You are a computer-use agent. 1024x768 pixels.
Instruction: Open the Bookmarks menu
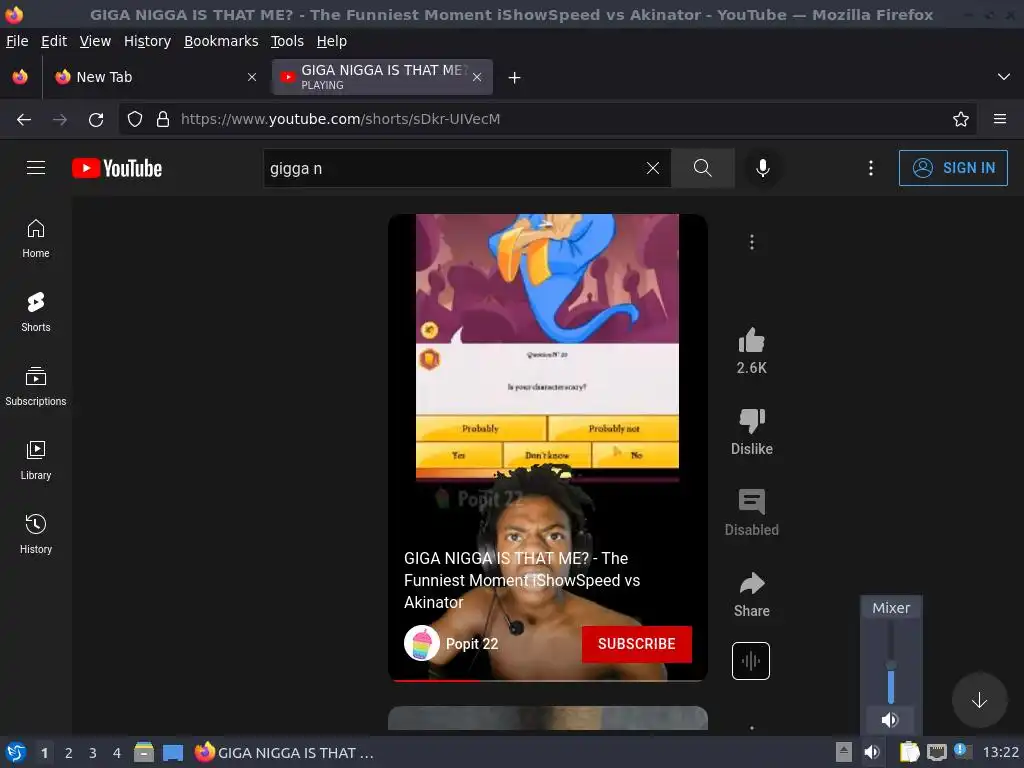tap(221, 41)
